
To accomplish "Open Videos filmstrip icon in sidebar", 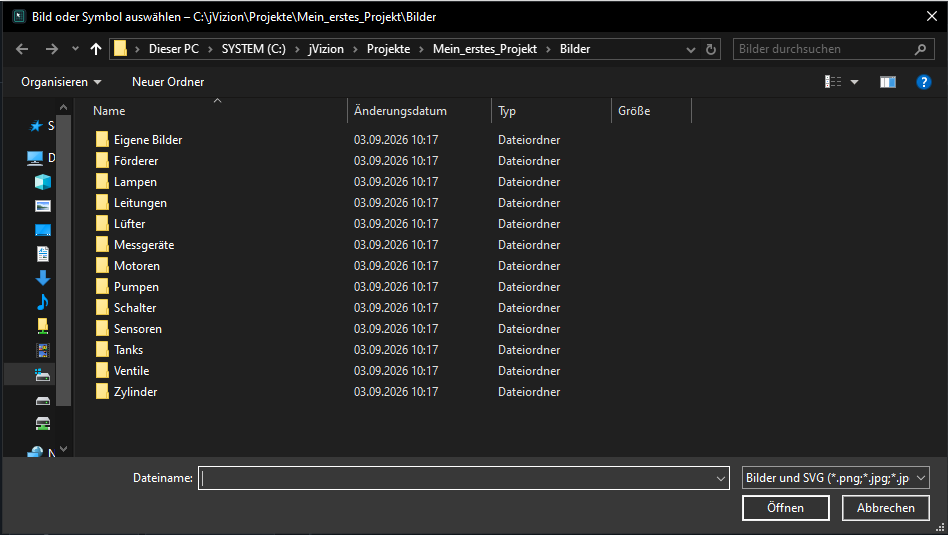I will [43, 350].
